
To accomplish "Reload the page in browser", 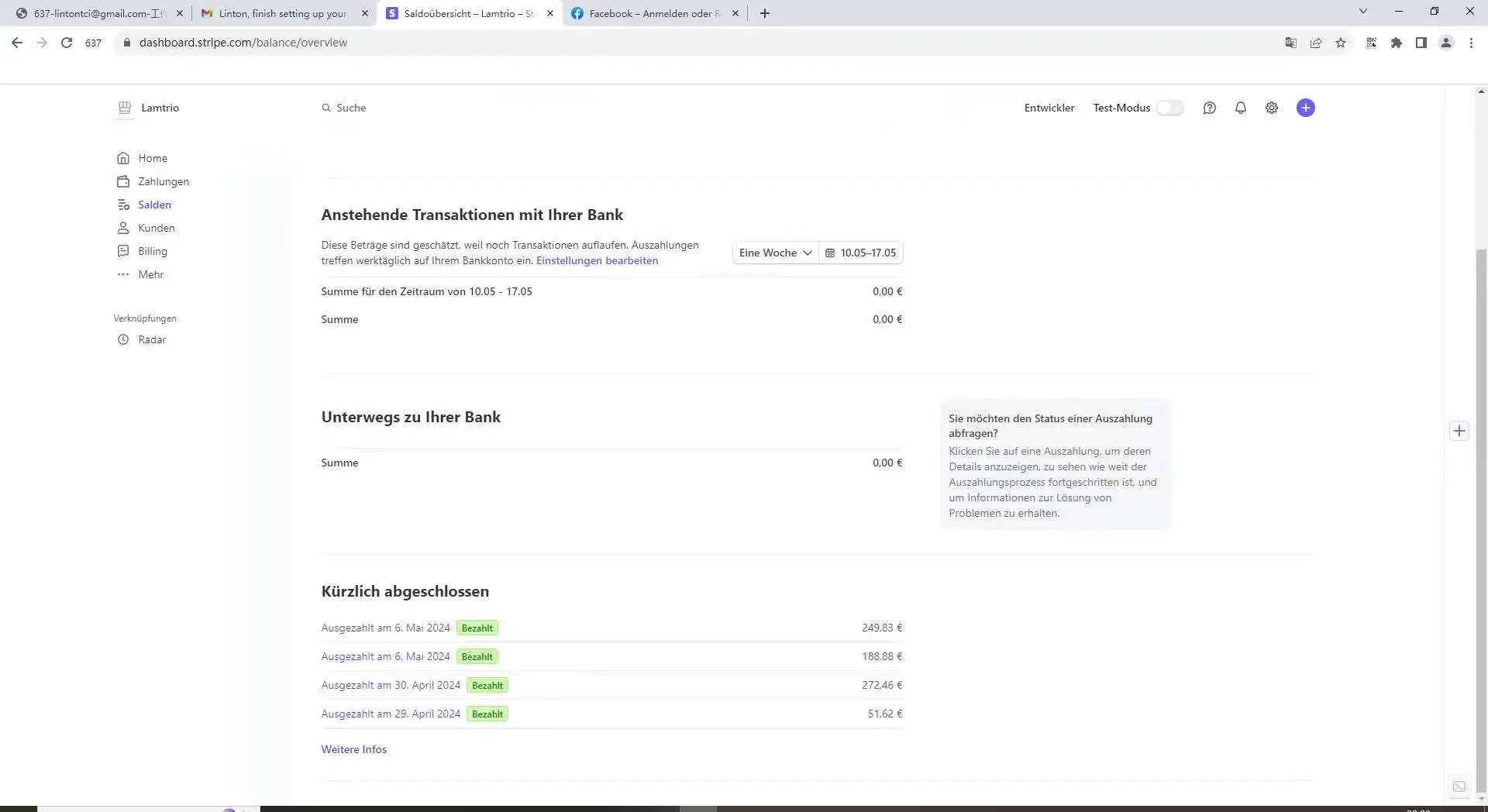I will 67,43.
